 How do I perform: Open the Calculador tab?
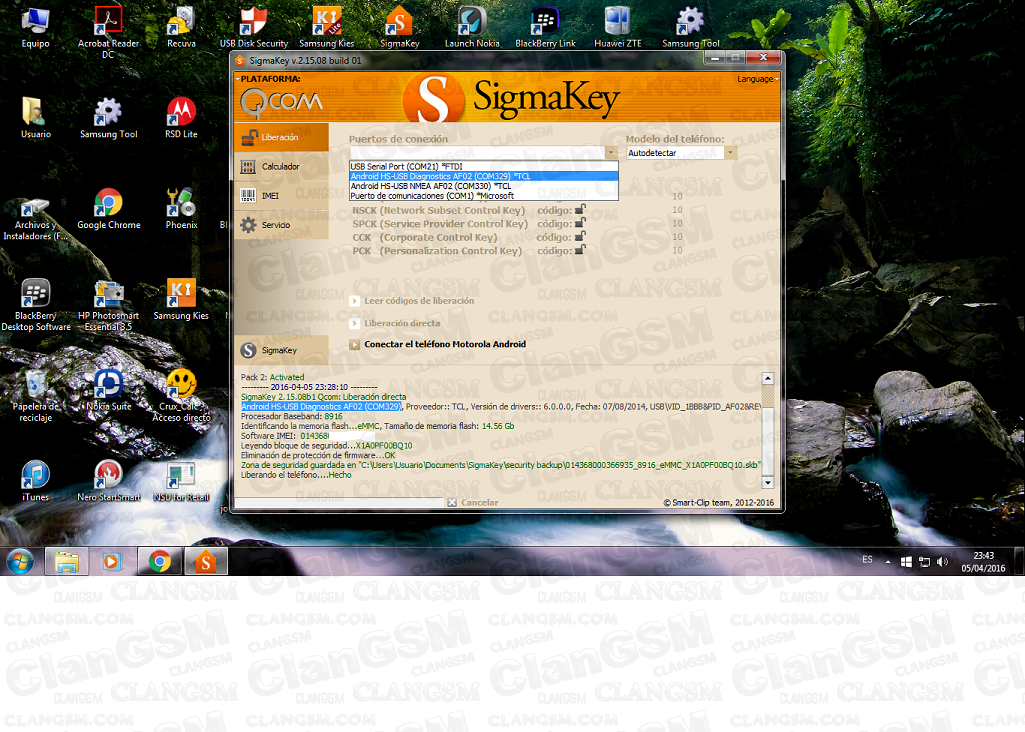tap(281, 167)
